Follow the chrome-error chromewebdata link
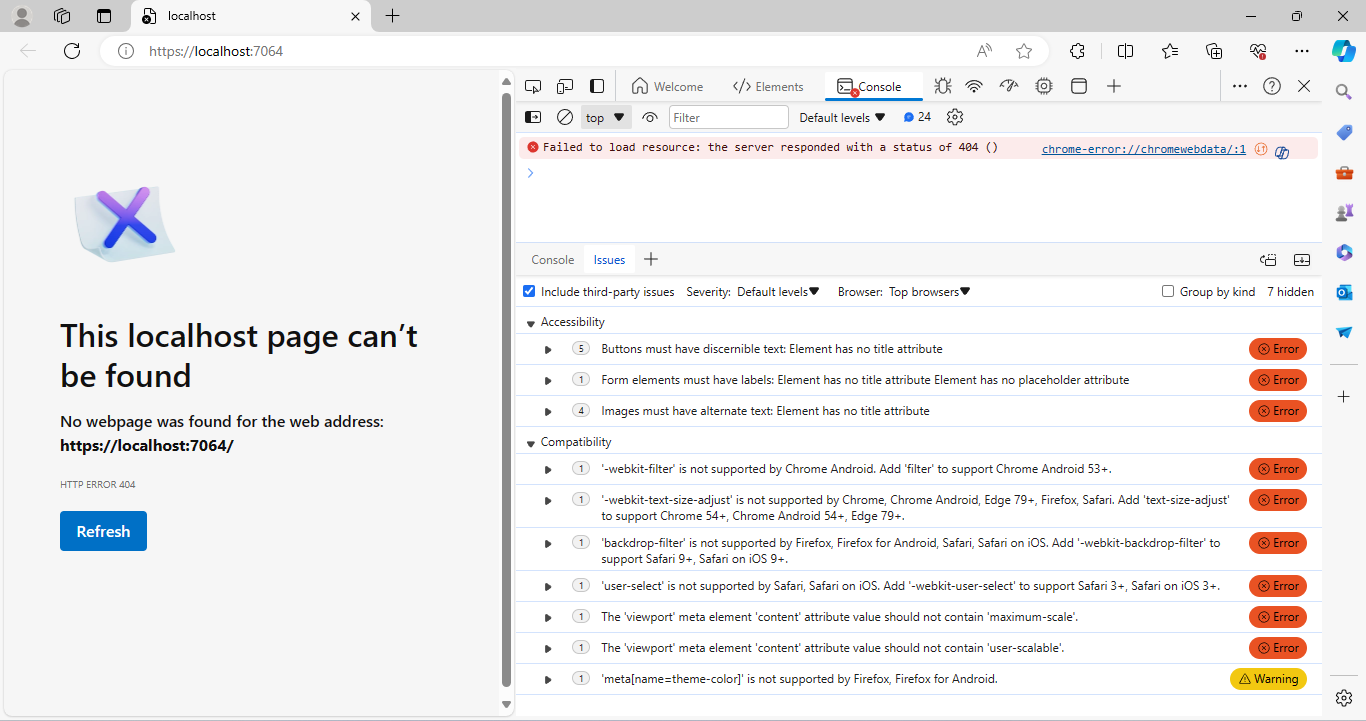The height and width of the screenshot is (721, 1366). coord(1143,148)
